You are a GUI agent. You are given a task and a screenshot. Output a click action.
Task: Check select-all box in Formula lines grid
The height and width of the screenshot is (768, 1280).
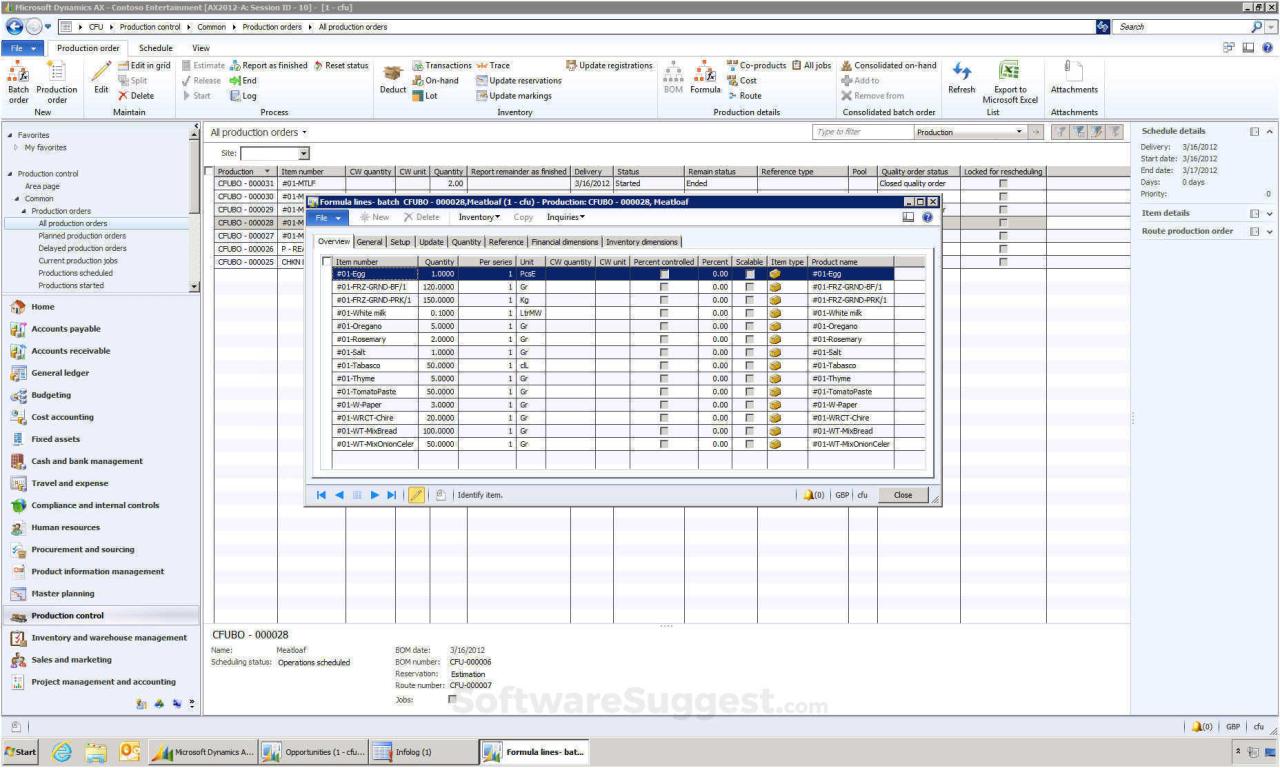[x=326, y=262]
